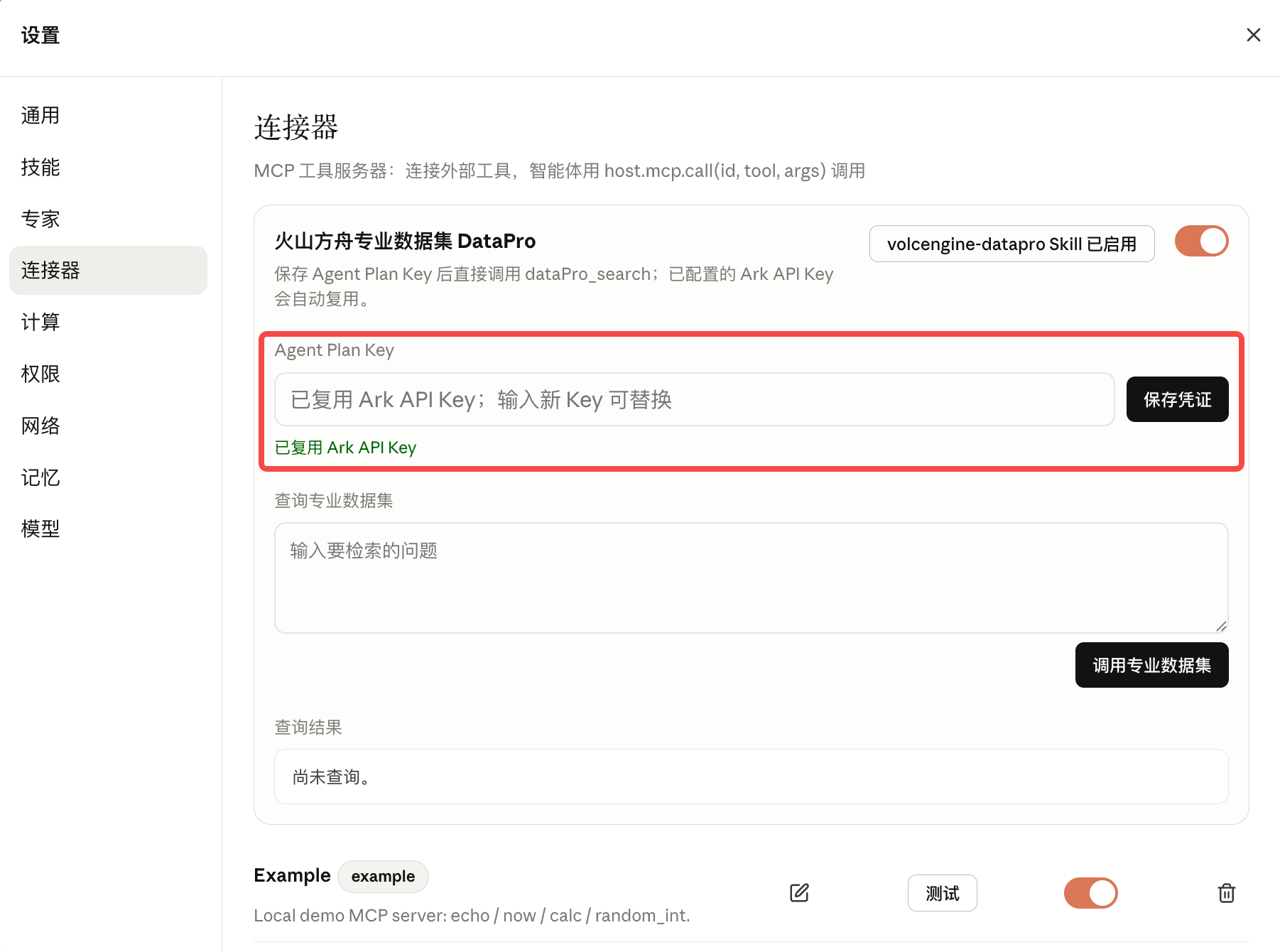Screen dimensions: 1280x952
Task: Select the 连接器 sidebar item
Action: 108,270
